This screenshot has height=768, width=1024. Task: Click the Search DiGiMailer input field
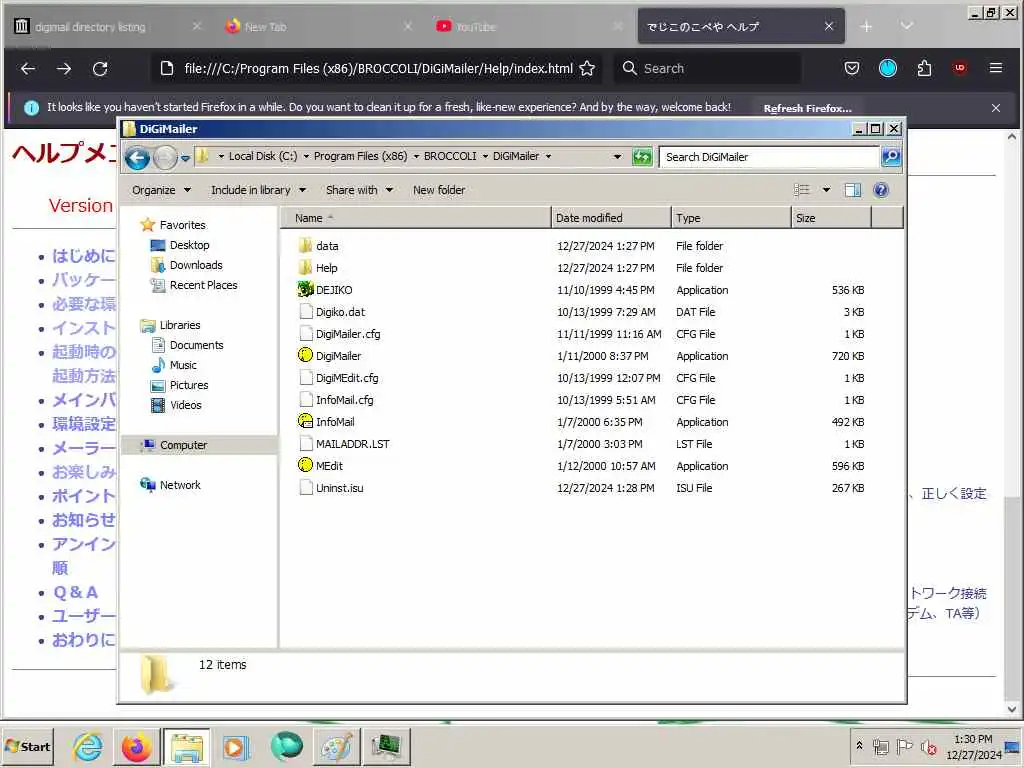click(x=769, y=157)
